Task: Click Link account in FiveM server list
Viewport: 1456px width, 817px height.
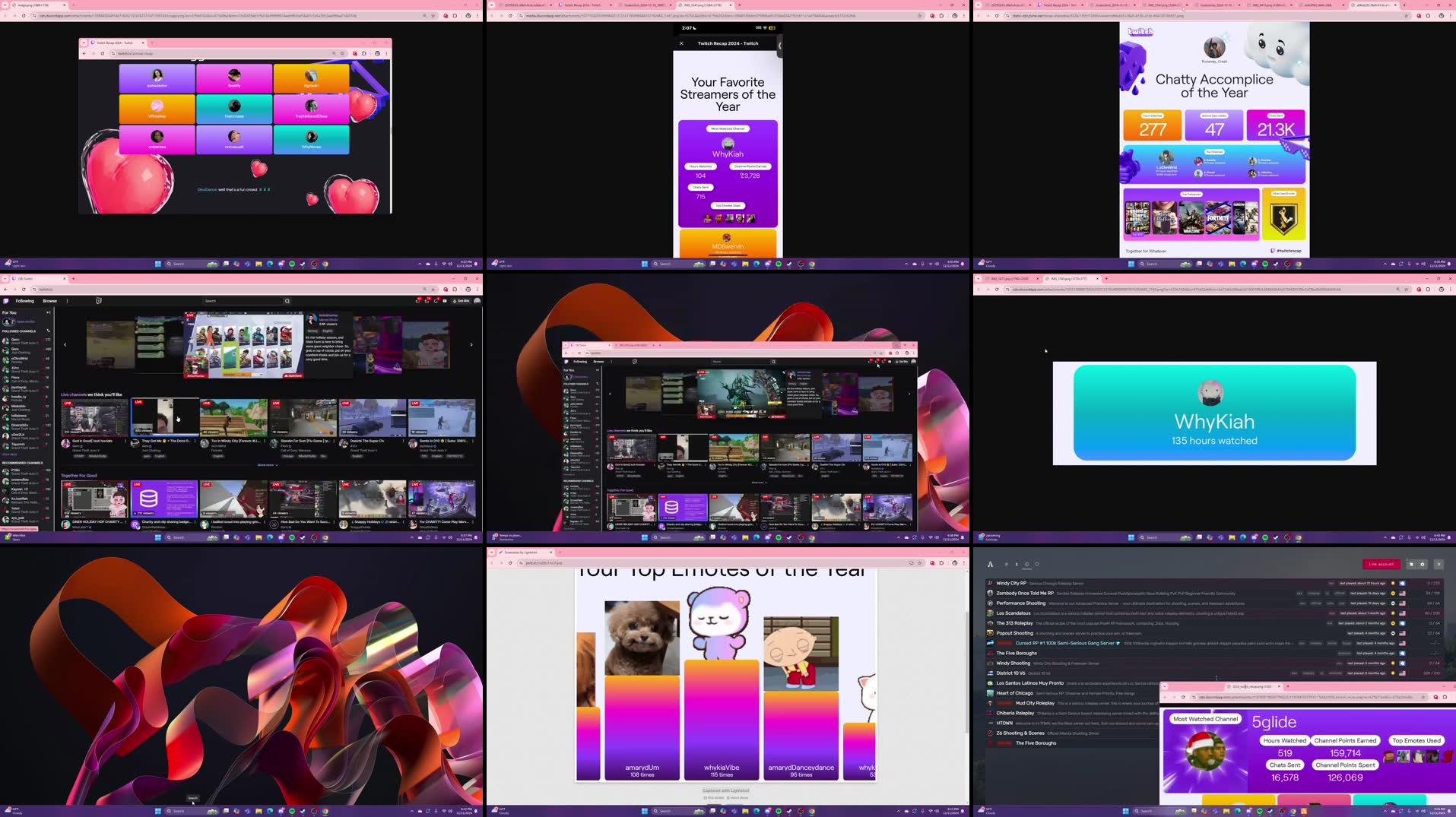Action: coord(1381,564)
